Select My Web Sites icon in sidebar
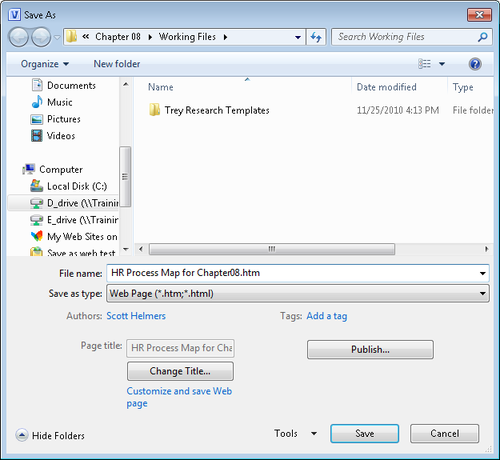This screenshot has height=460, width=500. [37, 236]
